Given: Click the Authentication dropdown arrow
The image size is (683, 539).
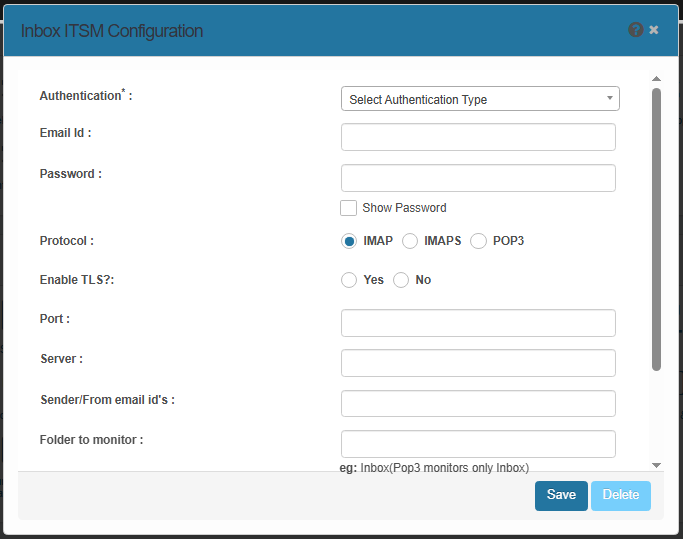Looking at the screenshot, I should tap(609, 98).
